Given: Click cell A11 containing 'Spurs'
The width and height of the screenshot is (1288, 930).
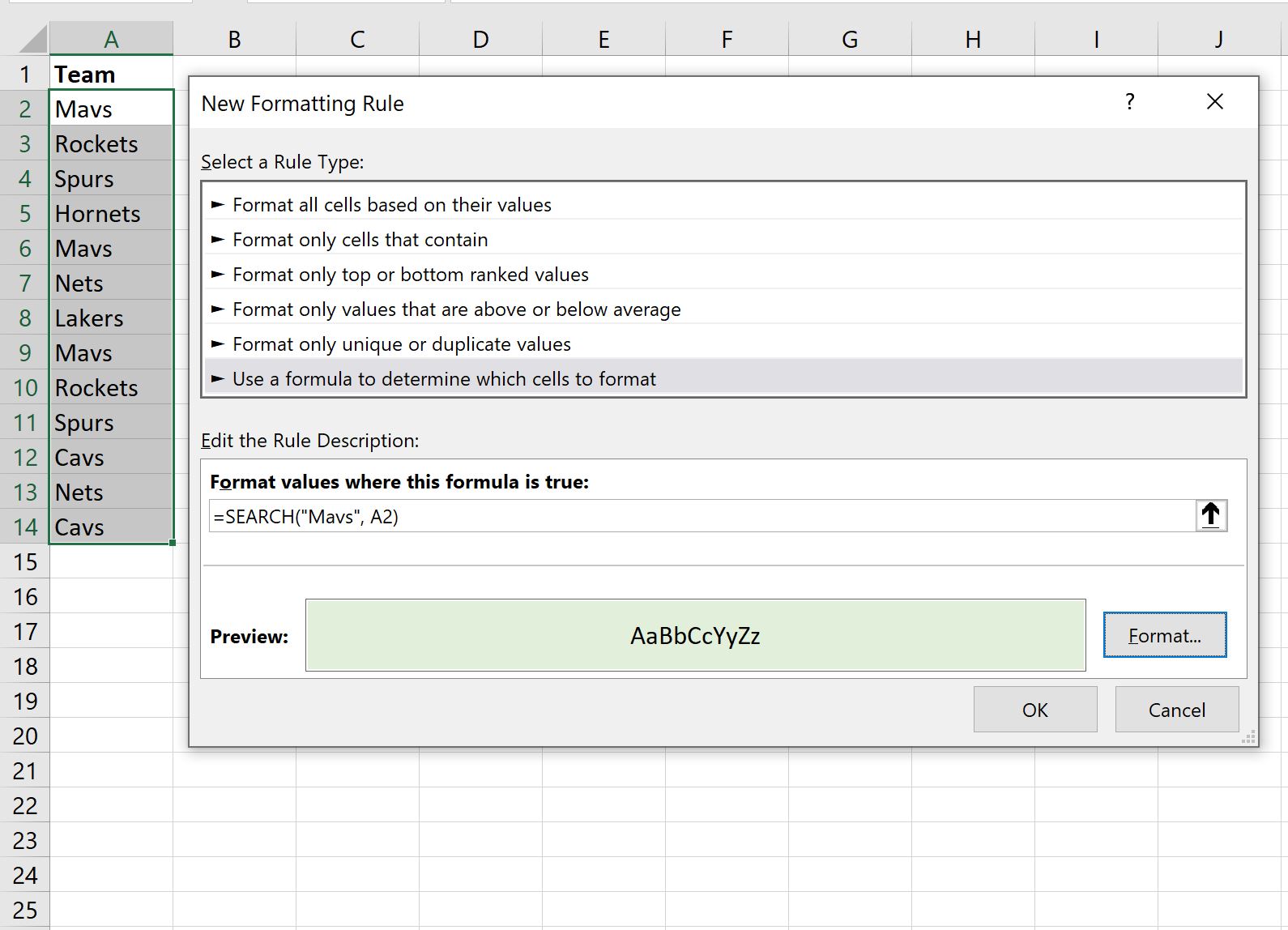Looking at the screenshot, I should pyautogui.click(x=111, y=422).
